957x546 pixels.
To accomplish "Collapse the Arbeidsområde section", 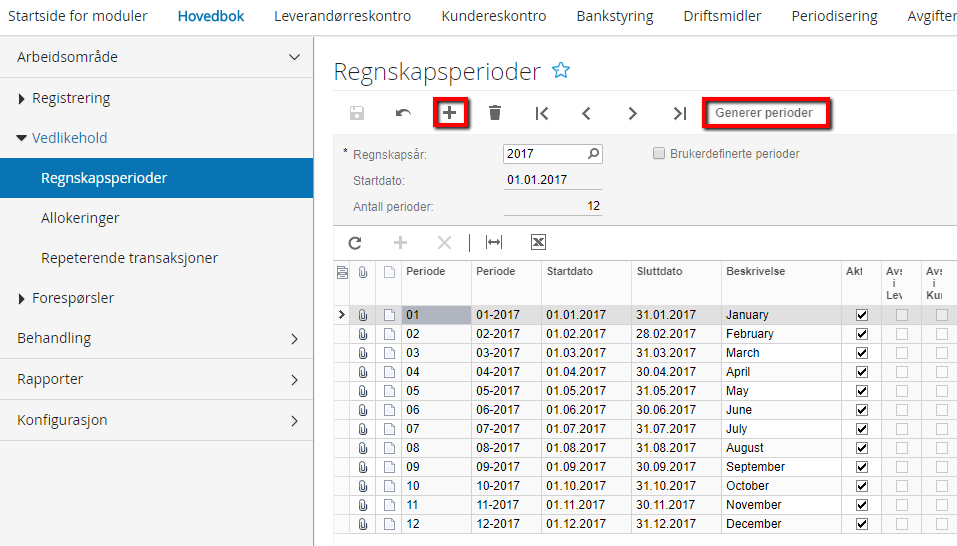I will pos(294,57).
